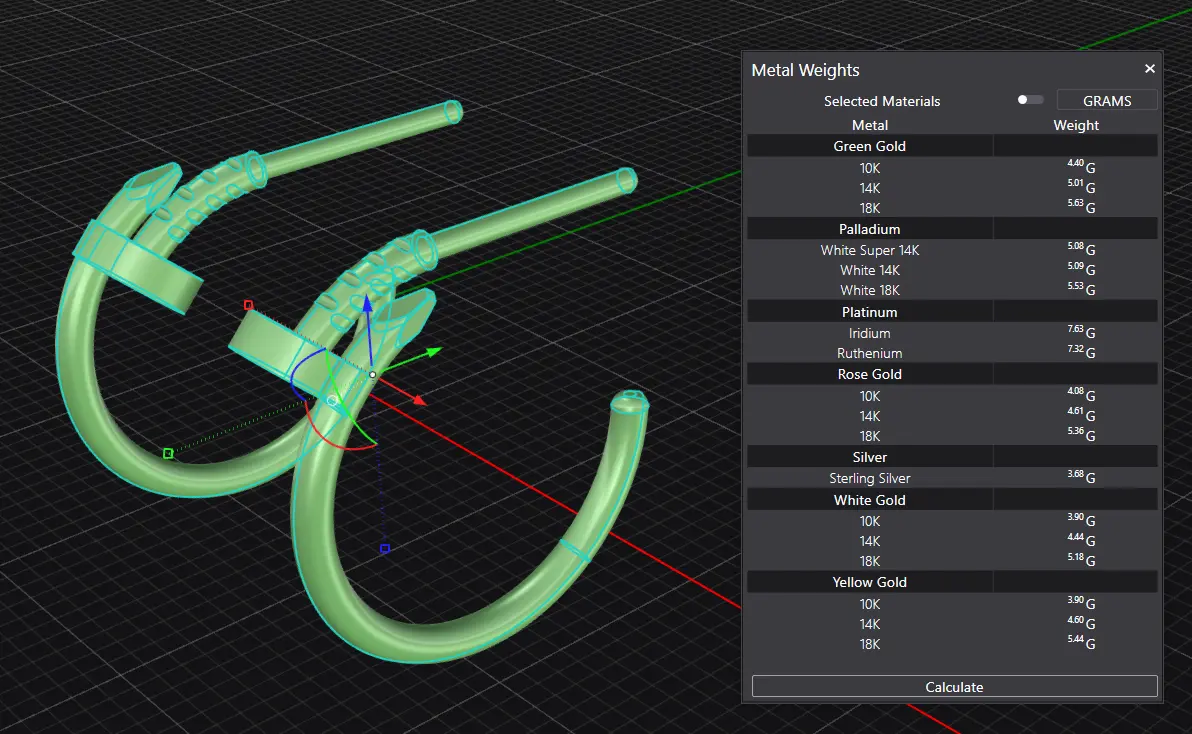Close the Metal Weights panel
Viewport: 1192px width, 734px height.
pos(1149,69)
